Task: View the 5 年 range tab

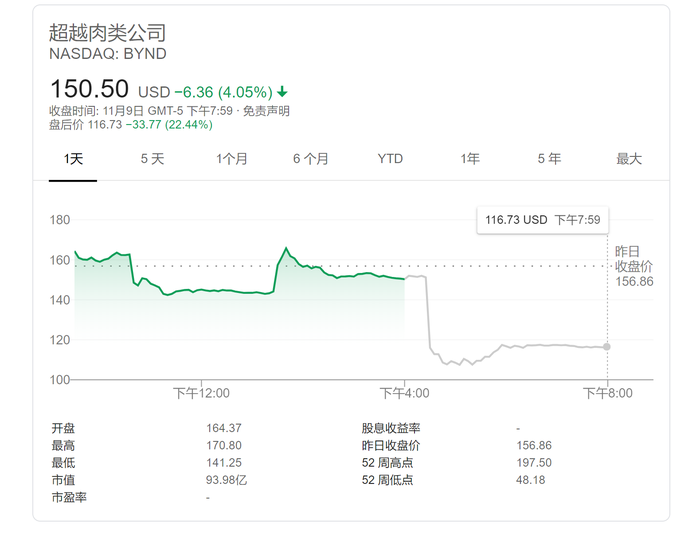Action: point(549,159)
